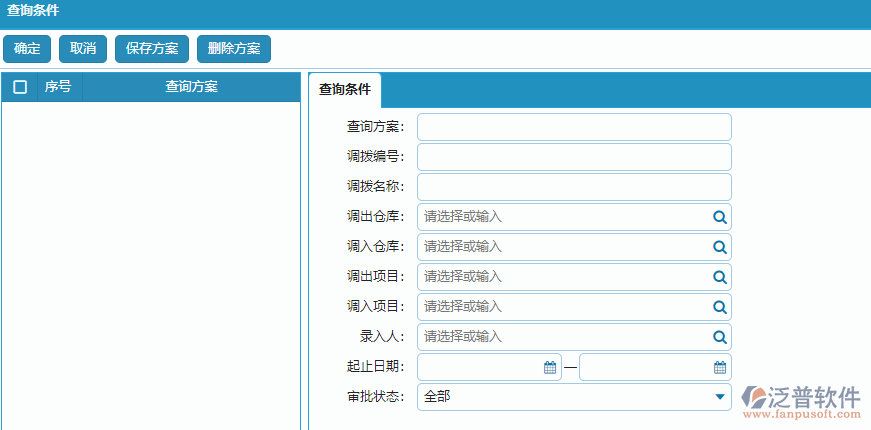Open the calendar icon for the start date
This screenshot has height=430, width=871.
(x=550, y=367)
